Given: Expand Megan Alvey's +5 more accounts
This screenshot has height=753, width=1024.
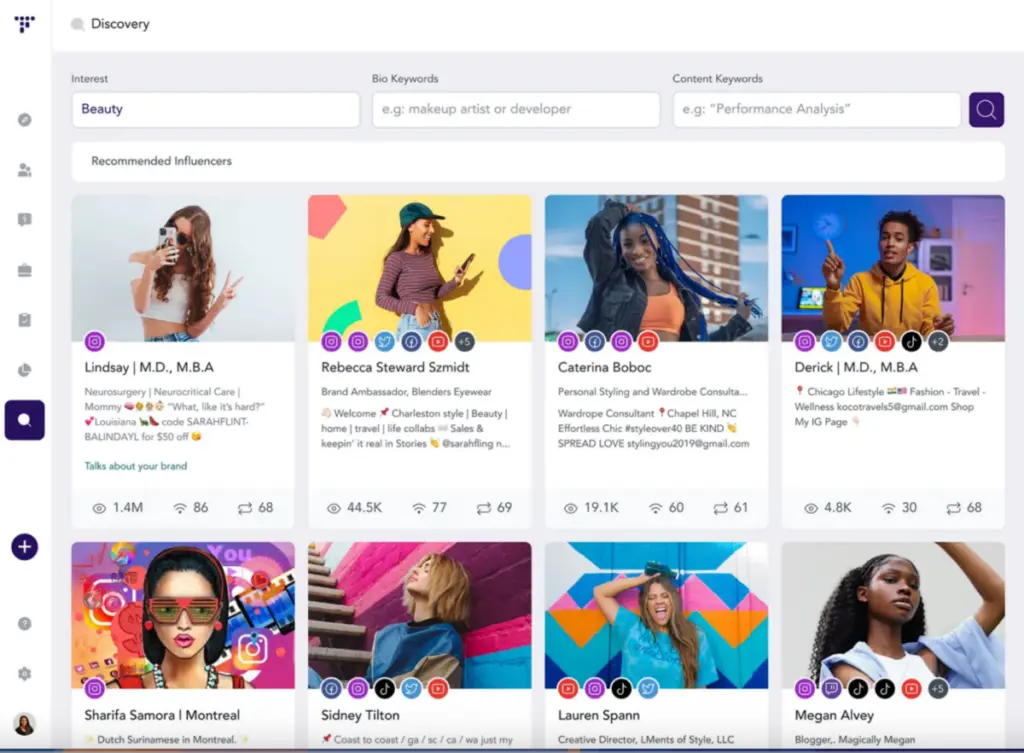Looking at the screenshot, I should tap(937, 688).
